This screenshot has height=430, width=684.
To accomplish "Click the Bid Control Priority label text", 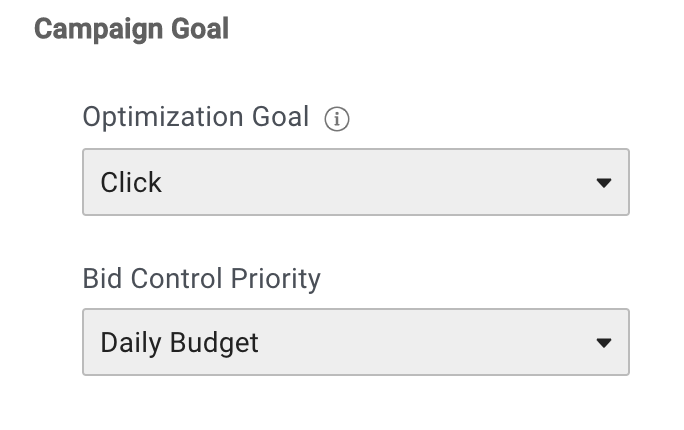I will (201, 278).
